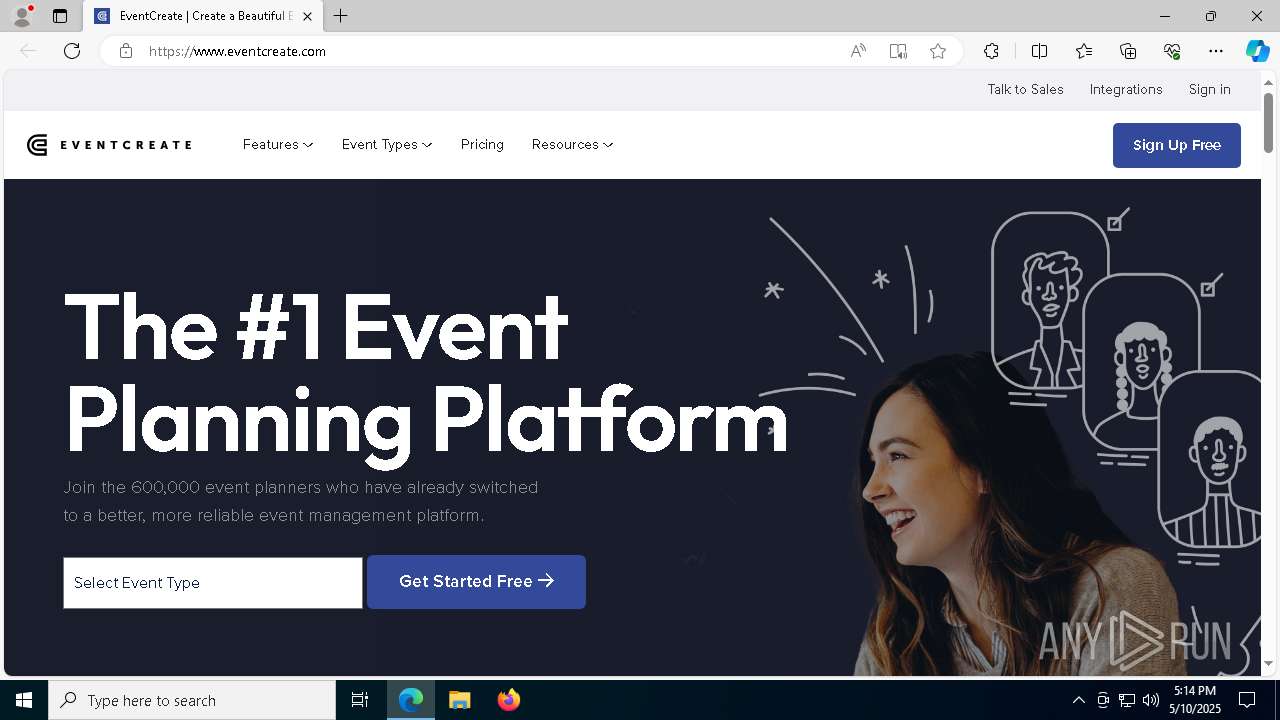Open the volume control icon
This screenshot has width=1280, height=720.
[x=1151, y=700]
